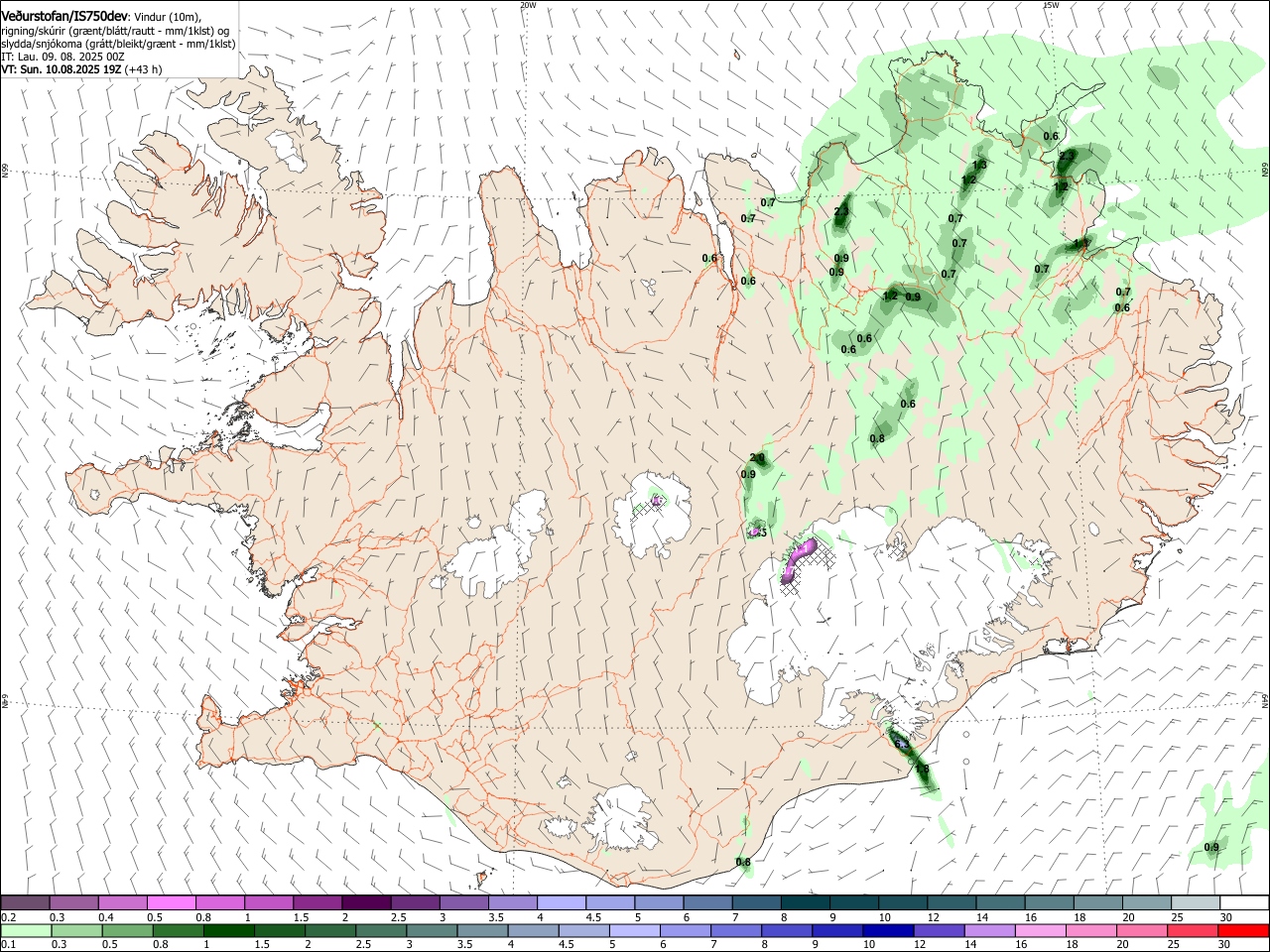Select the 'IT: Lau. 09. 08. 2025 00Z' line
Image resolution: width=1270 pixels, height=952 pixels.
(x=63, y=57)
